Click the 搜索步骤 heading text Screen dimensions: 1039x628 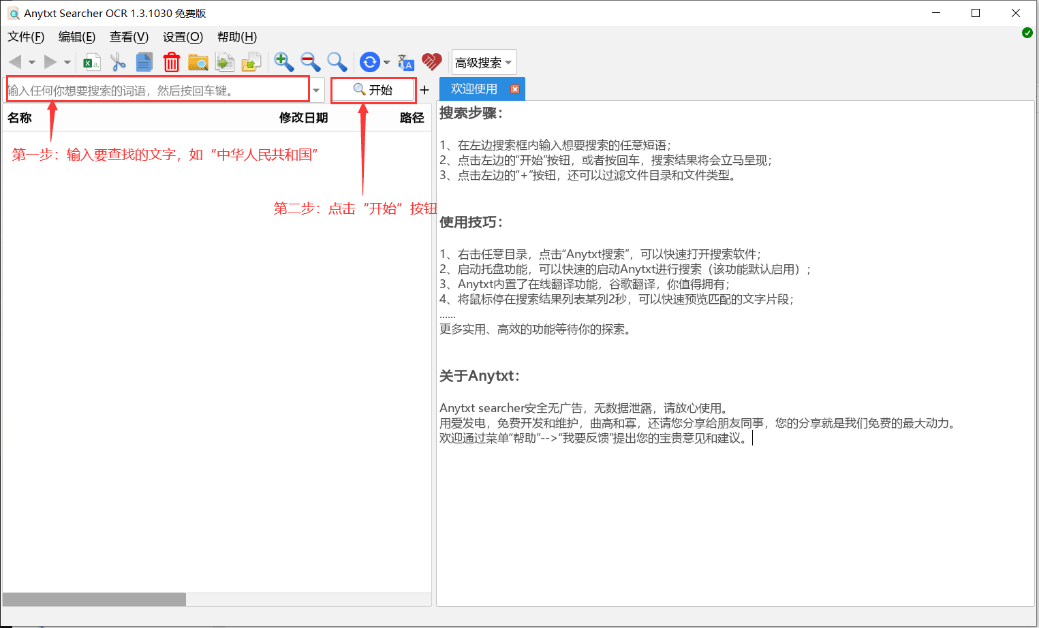point(471,113)
